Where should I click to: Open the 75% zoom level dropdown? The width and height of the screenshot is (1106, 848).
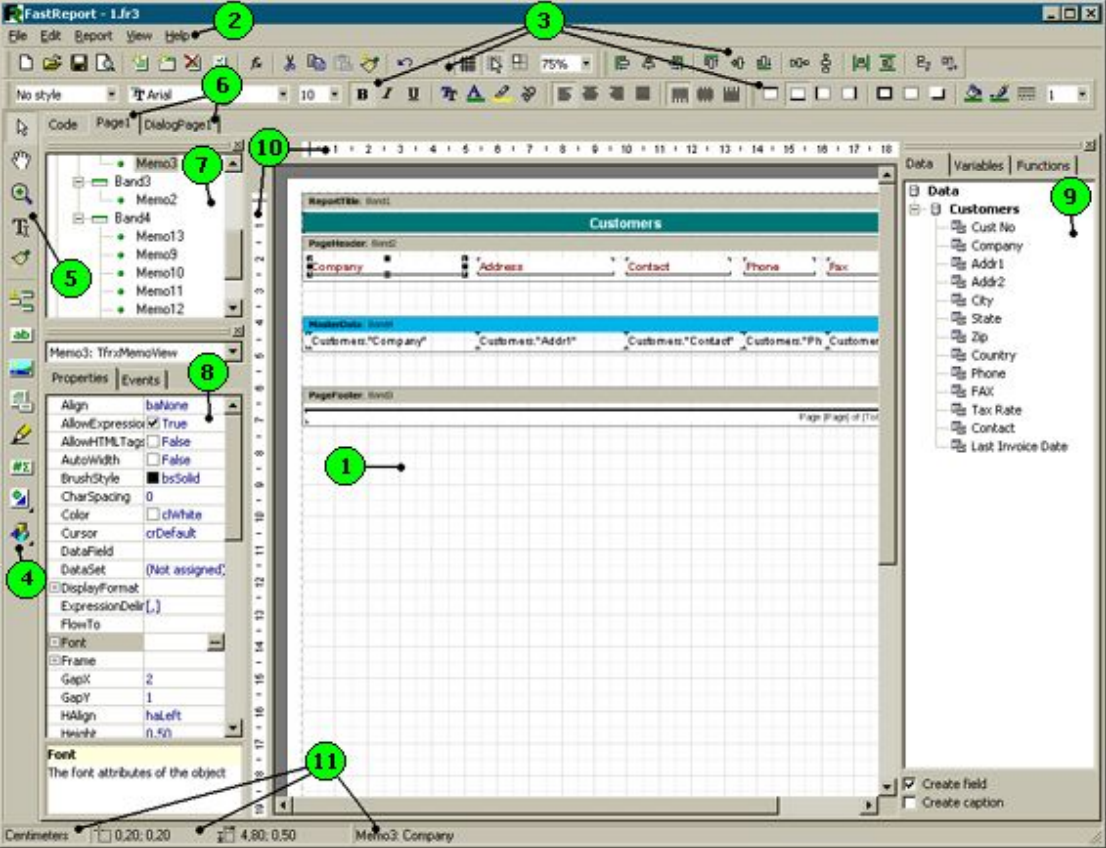pos(586,63)
